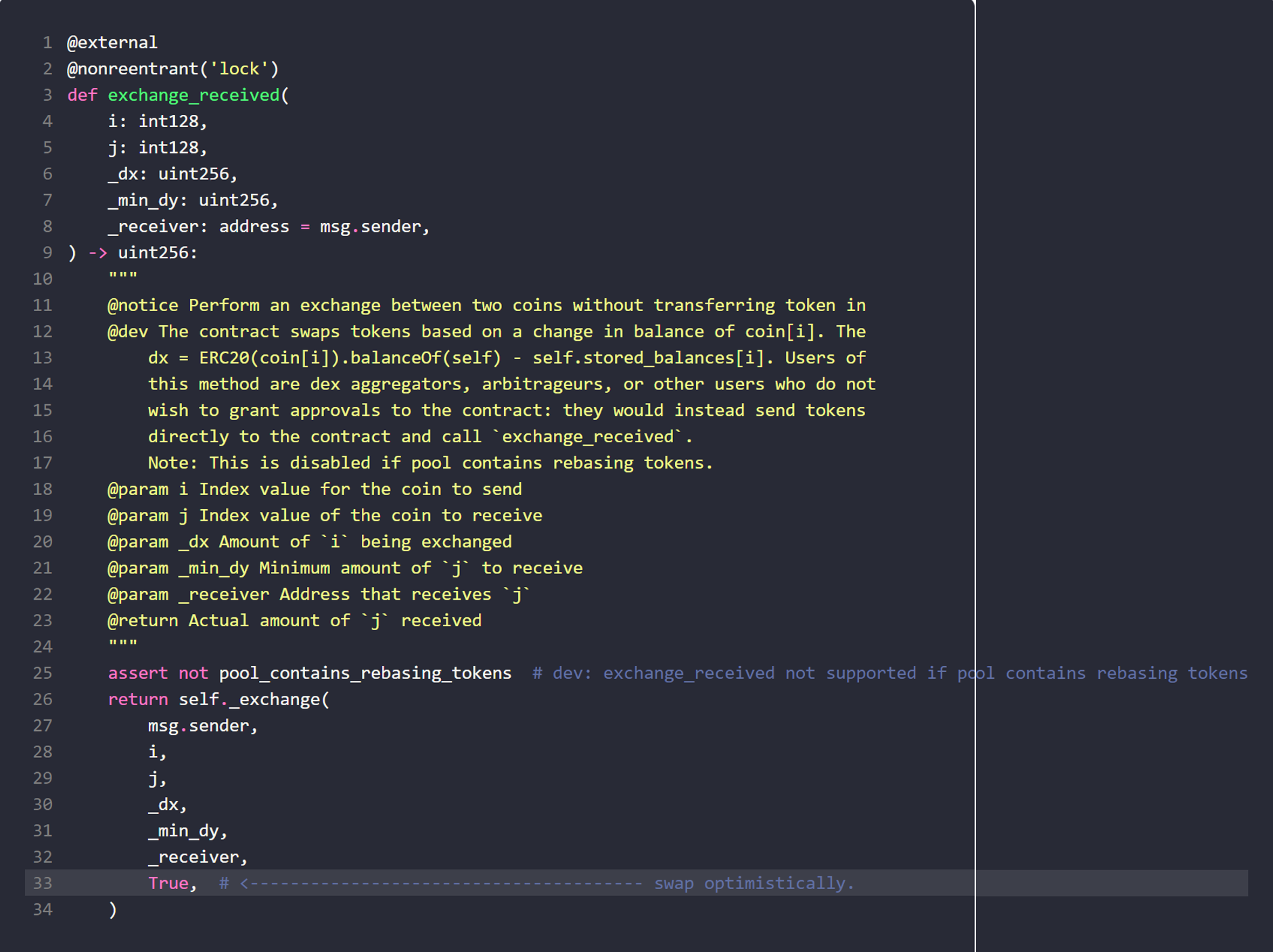Click '@return Actual amount' line
Viewport: 1273px width, 952px height.
click(295, 621)
